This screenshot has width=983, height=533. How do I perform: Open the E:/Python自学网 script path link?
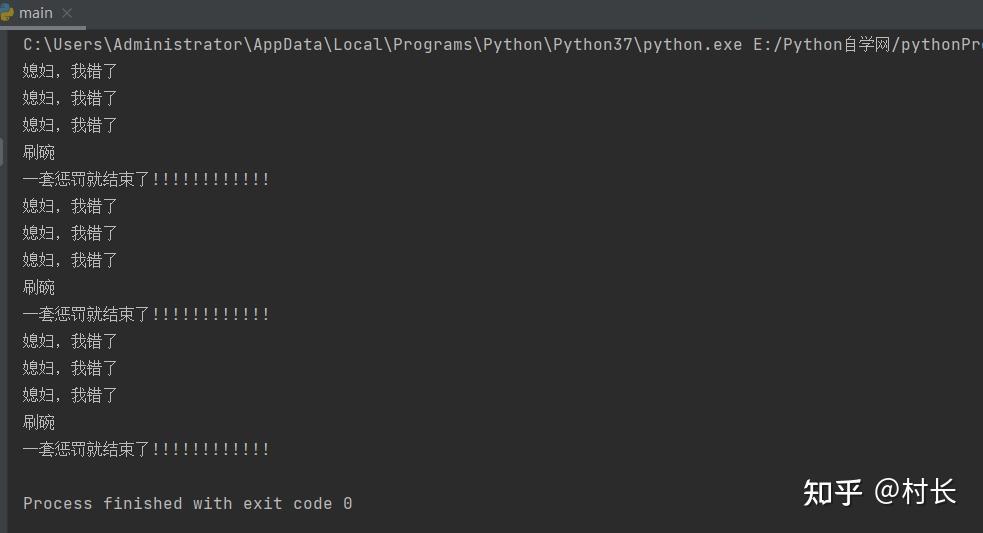(x=868, y=45)
